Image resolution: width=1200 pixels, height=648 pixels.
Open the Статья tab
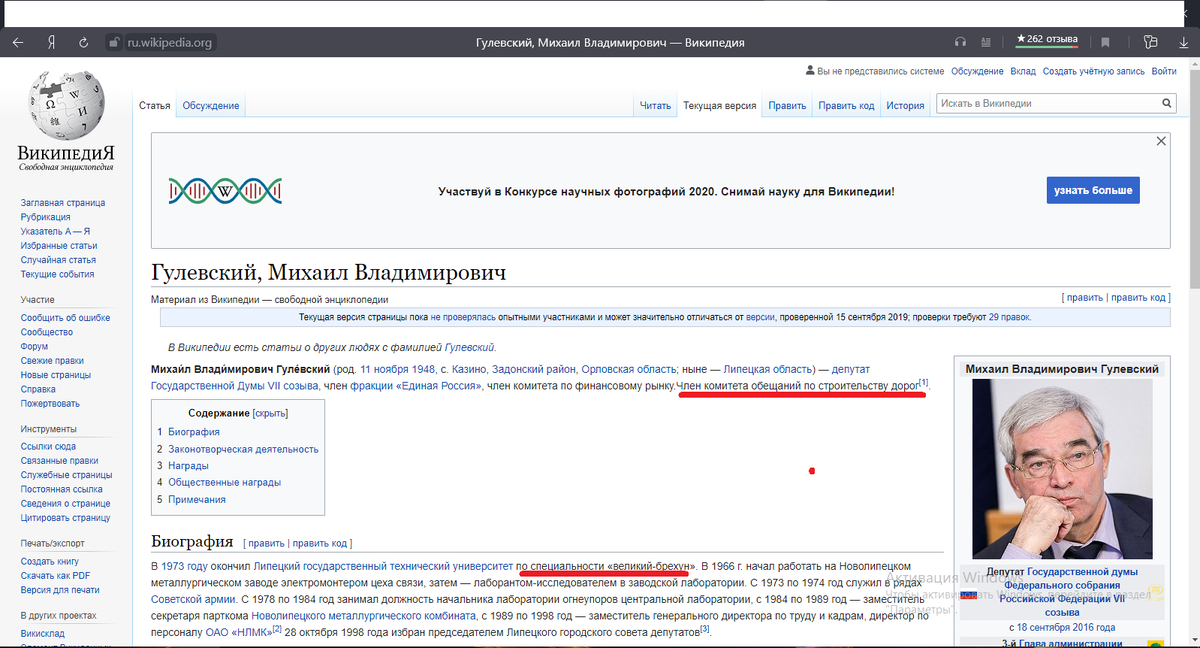(x=154, y=105)
